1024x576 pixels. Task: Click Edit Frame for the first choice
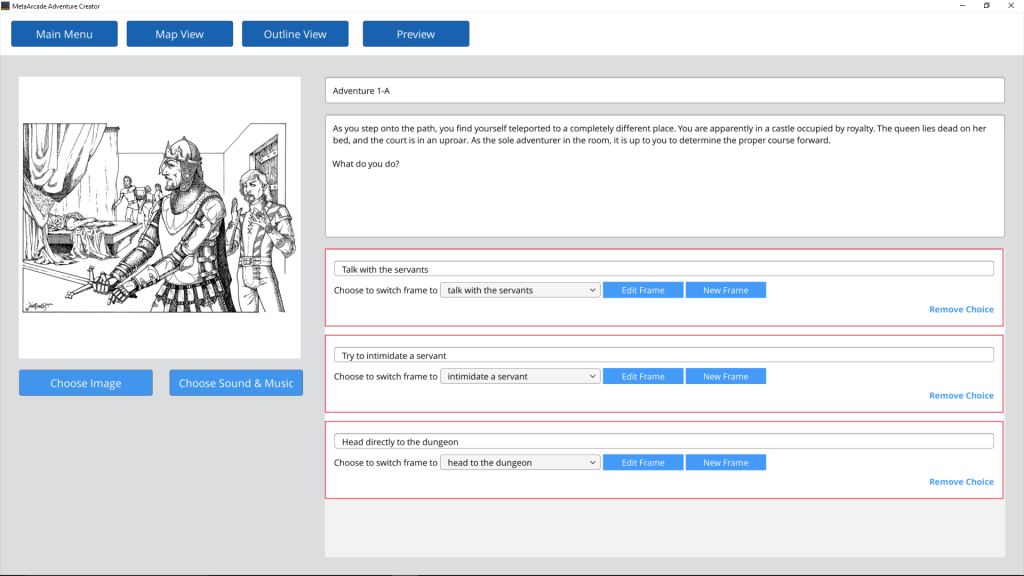(x=643, y=290)
